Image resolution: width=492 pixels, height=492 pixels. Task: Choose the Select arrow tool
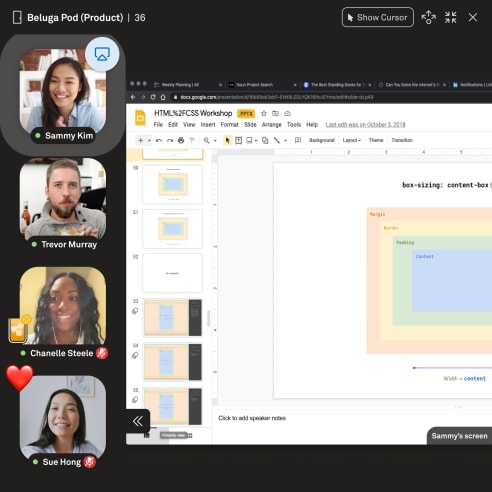click(228, 140)
